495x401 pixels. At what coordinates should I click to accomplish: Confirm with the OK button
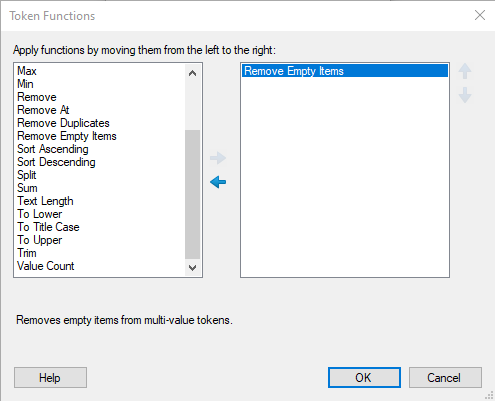364,378
